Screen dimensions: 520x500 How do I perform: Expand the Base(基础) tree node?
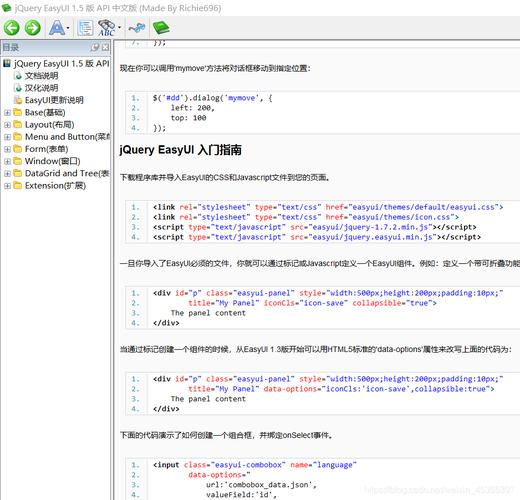(7, 113)
